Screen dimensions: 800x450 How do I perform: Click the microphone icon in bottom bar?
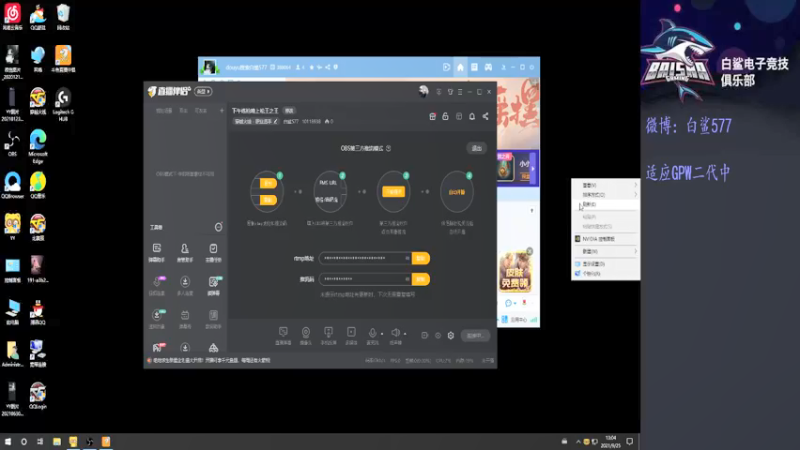coord(372,333)
